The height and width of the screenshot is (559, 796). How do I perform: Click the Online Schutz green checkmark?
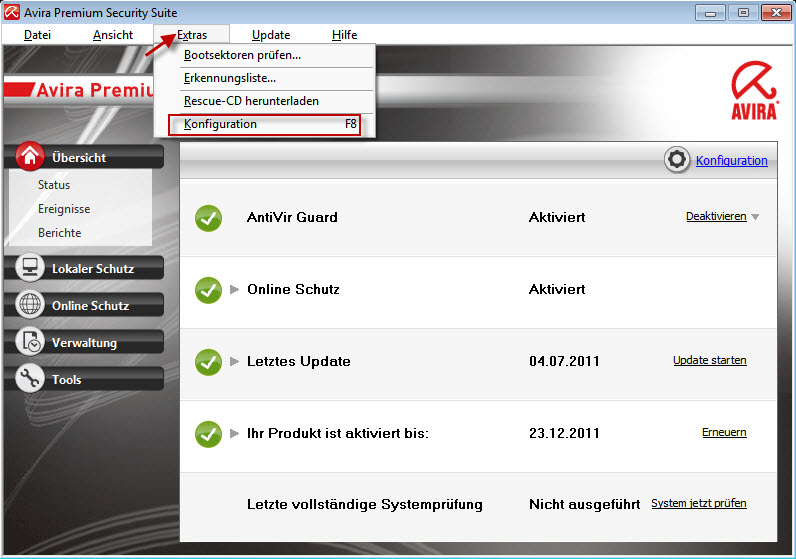pyautogui.click(x=208, y=290)
